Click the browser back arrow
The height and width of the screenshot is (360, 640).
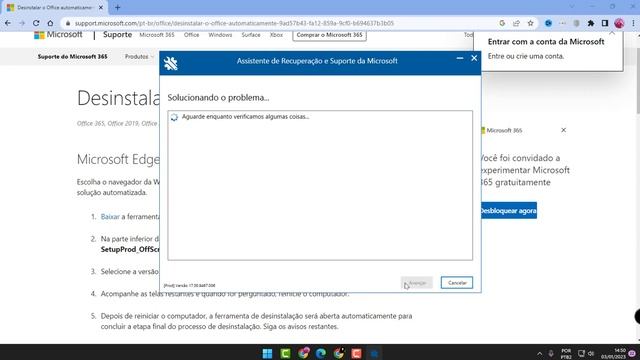8,23
